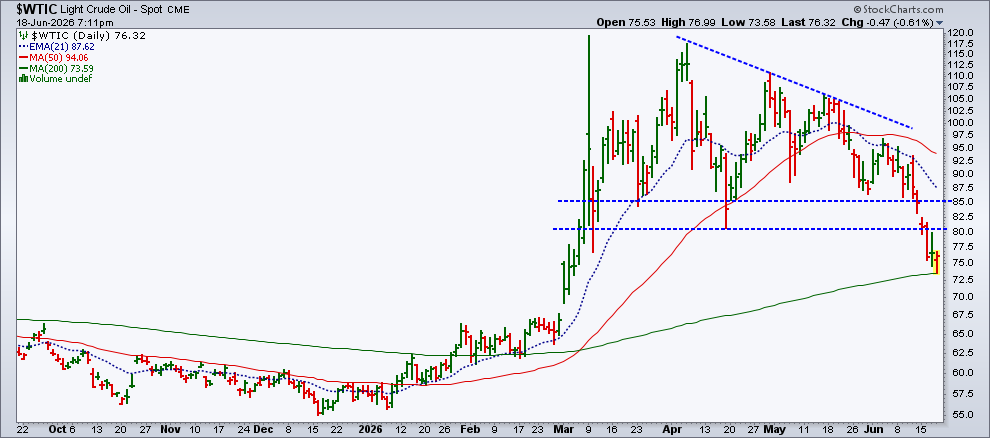Click the 100.0 price axis label
The width and height of the screenshot is (990, 438).
(959, 122)
